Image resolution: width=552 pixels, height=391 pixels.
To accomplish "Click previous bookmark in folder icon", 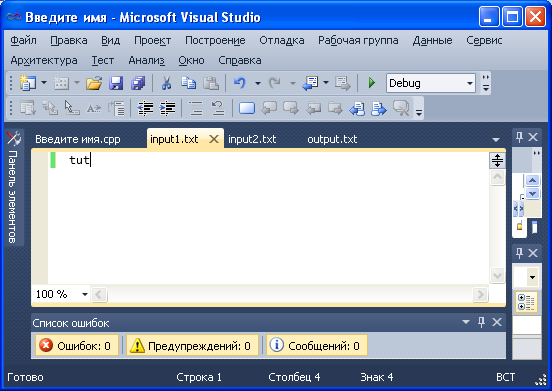I will click(313, 108).
